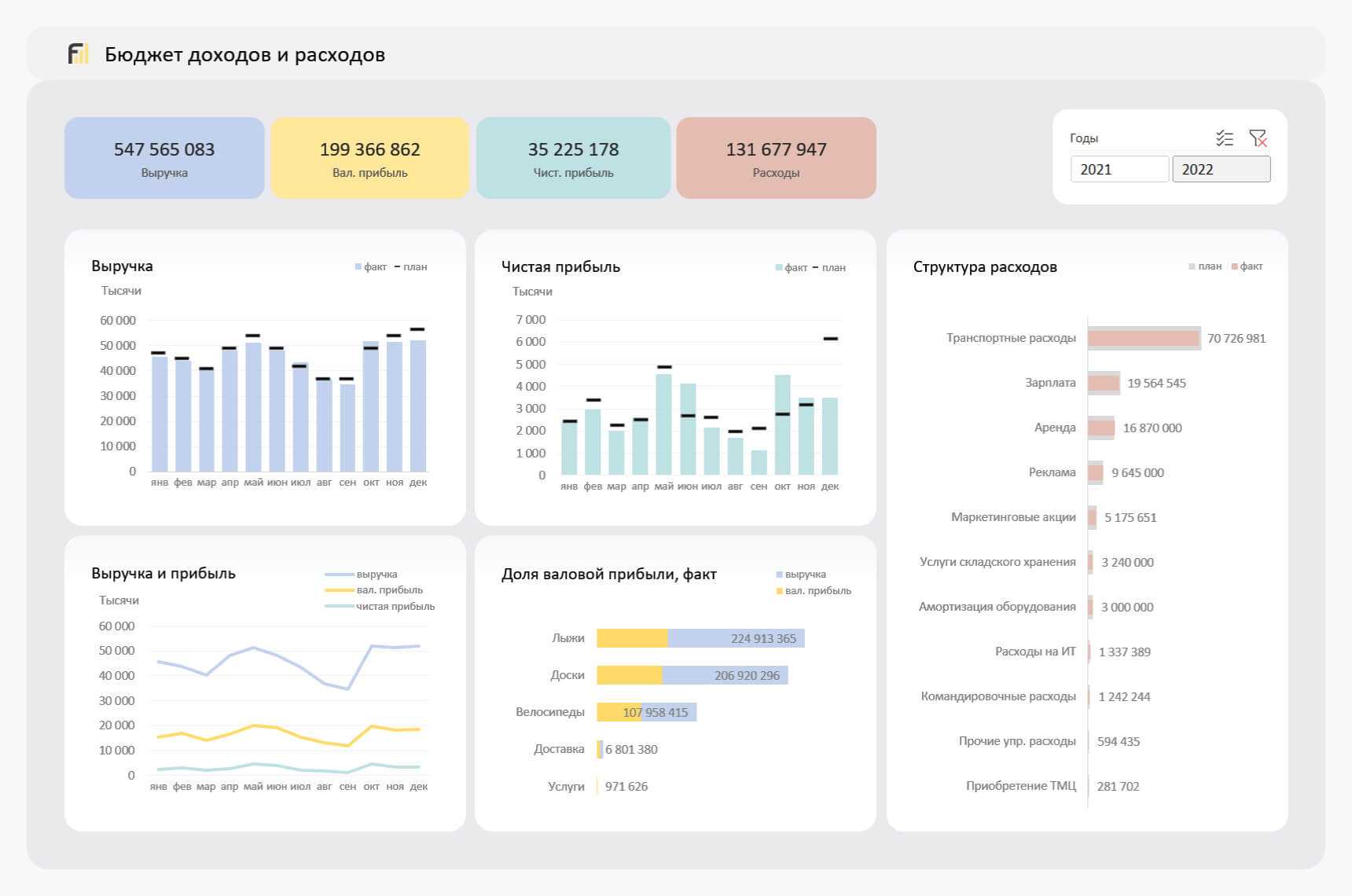1352x896 pixels.
Task: Select the Расходы 131 677 947 card
Action: [776, 158]
